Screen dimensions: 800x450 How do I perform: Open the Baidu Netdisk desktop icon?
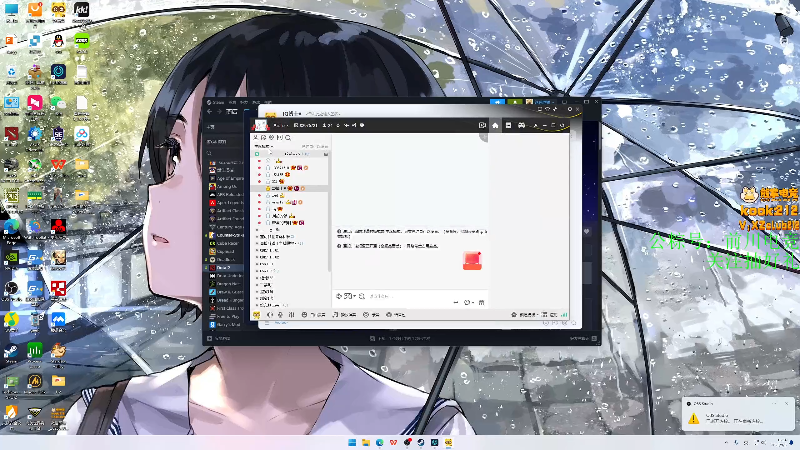(x=82, y=135)
